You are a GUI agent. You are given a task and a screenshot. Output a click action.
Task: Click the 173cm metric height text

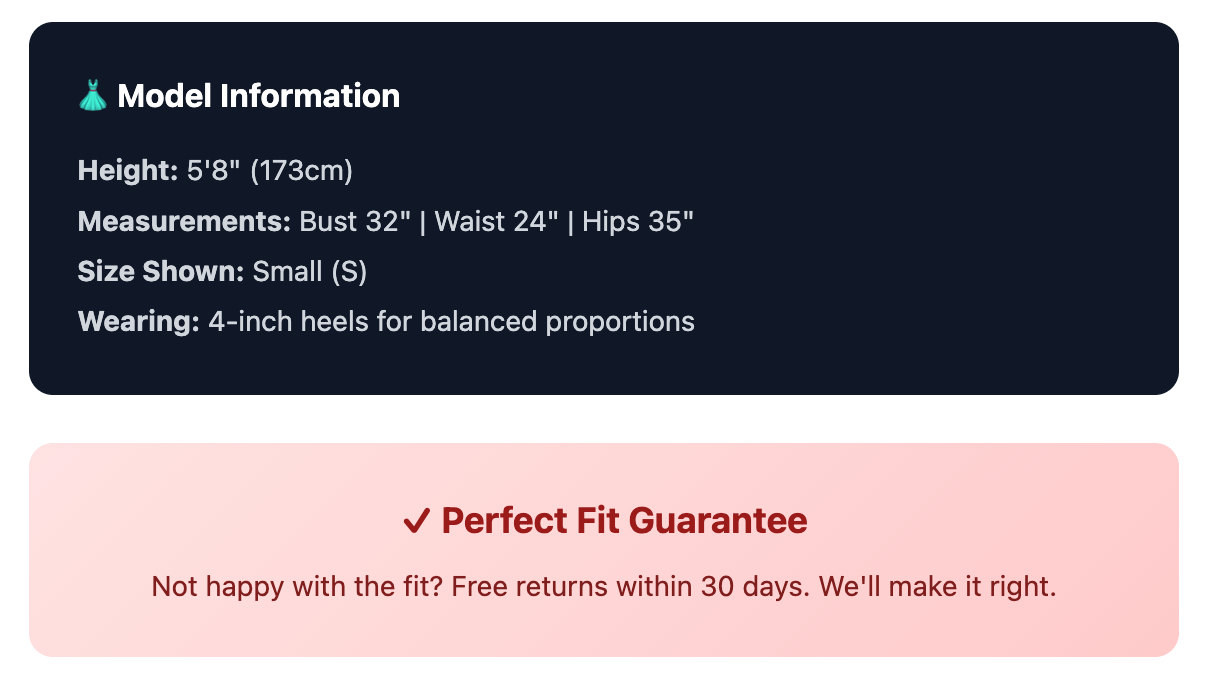(301, 171)
